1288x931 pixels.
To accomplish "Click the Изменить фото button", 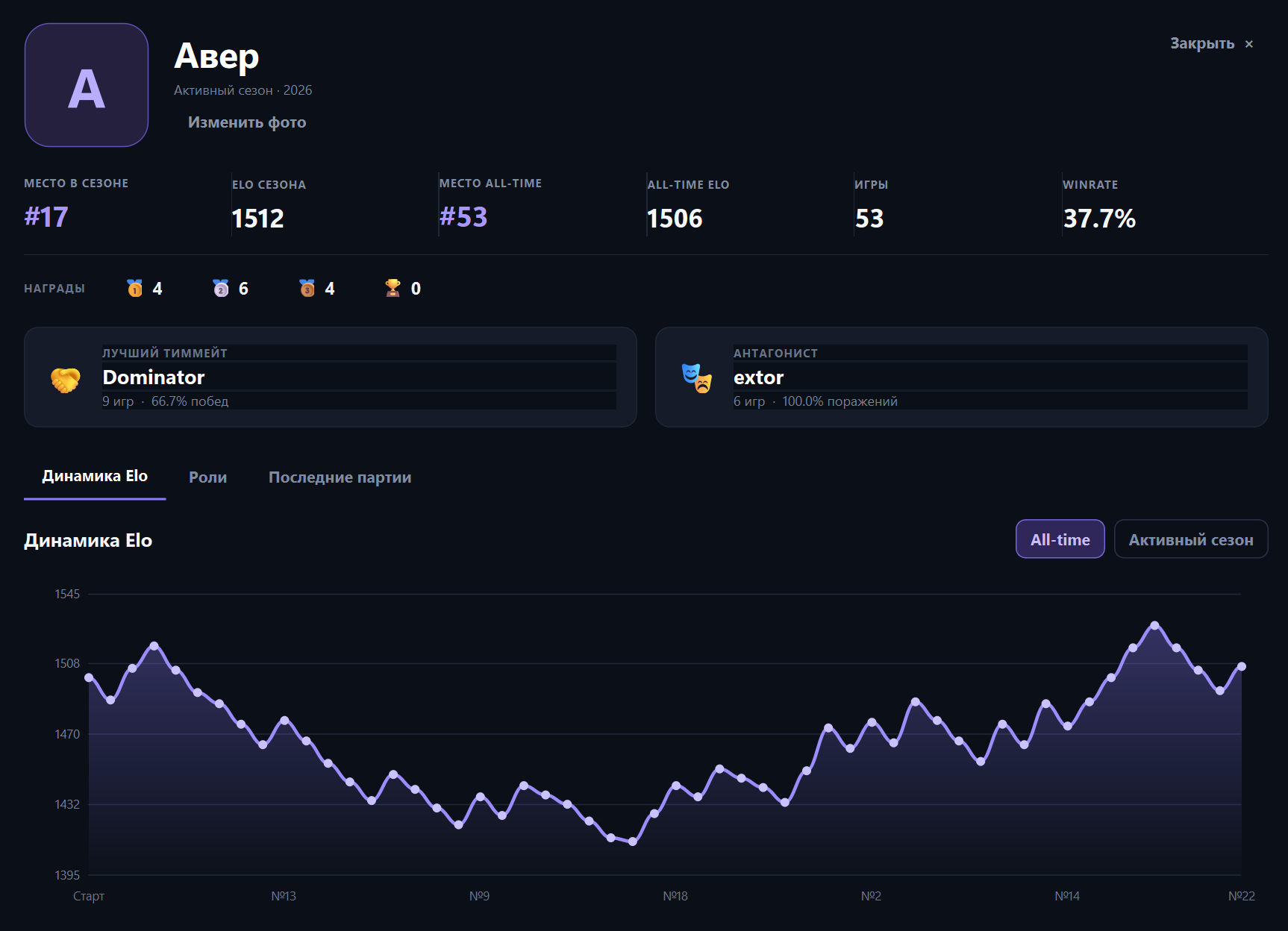I will [x=247, y=122].
